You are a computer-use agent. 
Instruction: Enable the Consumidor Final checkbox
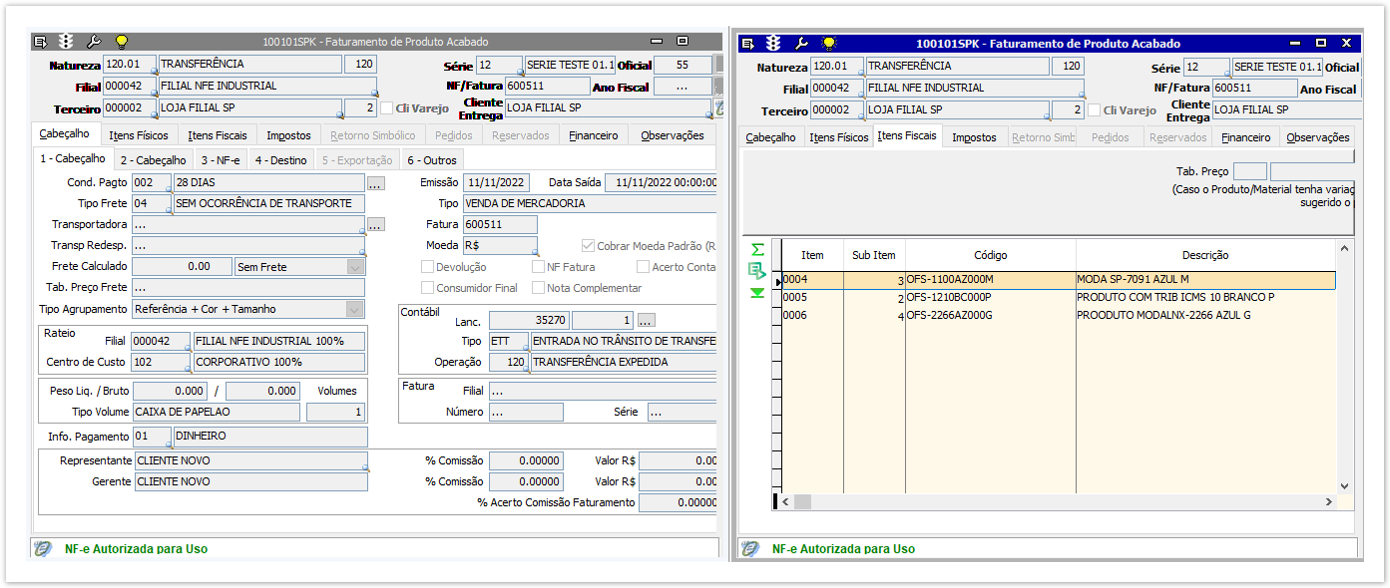point(428,288)
